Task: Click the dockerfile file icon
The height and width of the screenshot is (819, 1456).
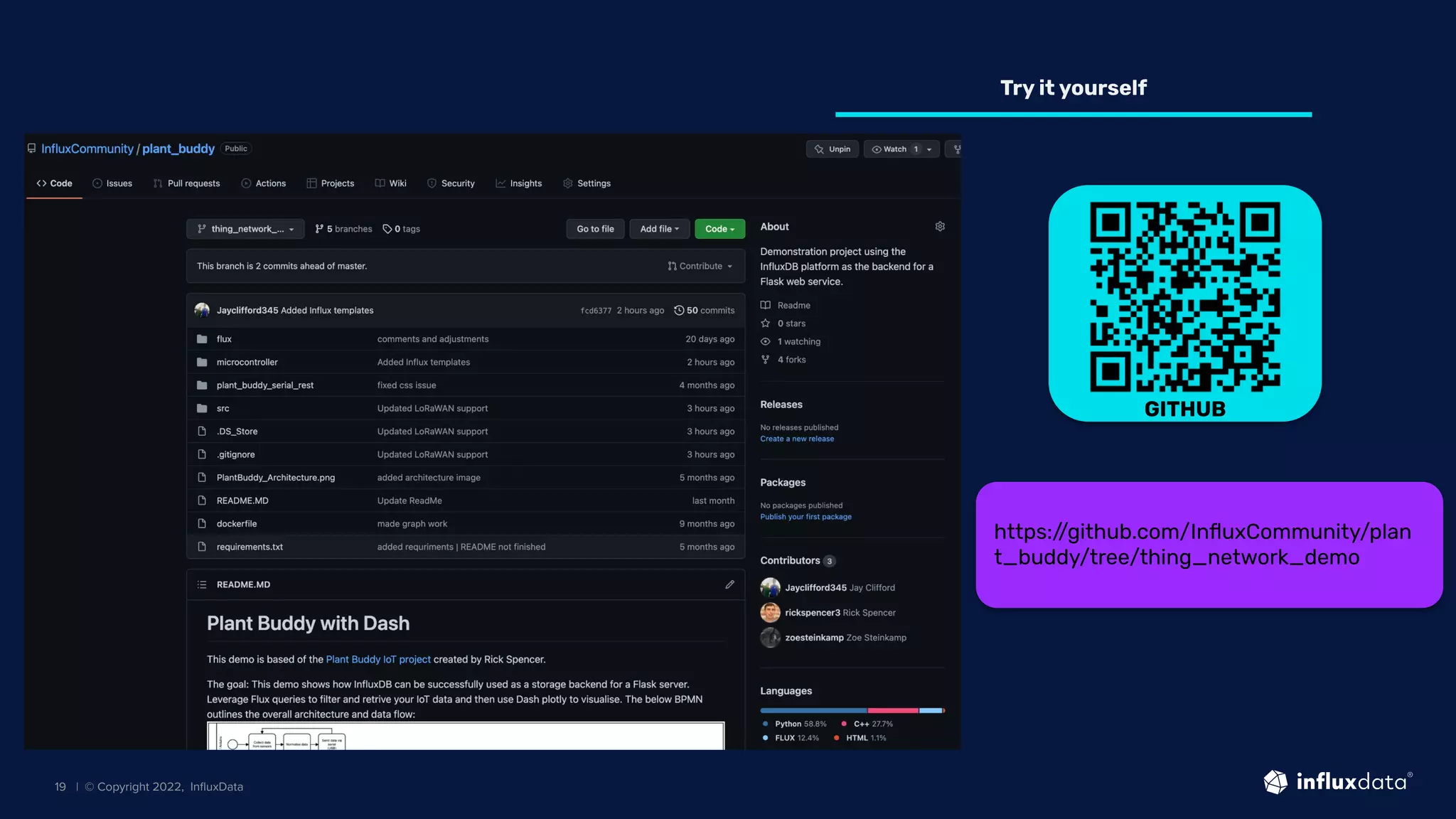Action: (202, 524)
